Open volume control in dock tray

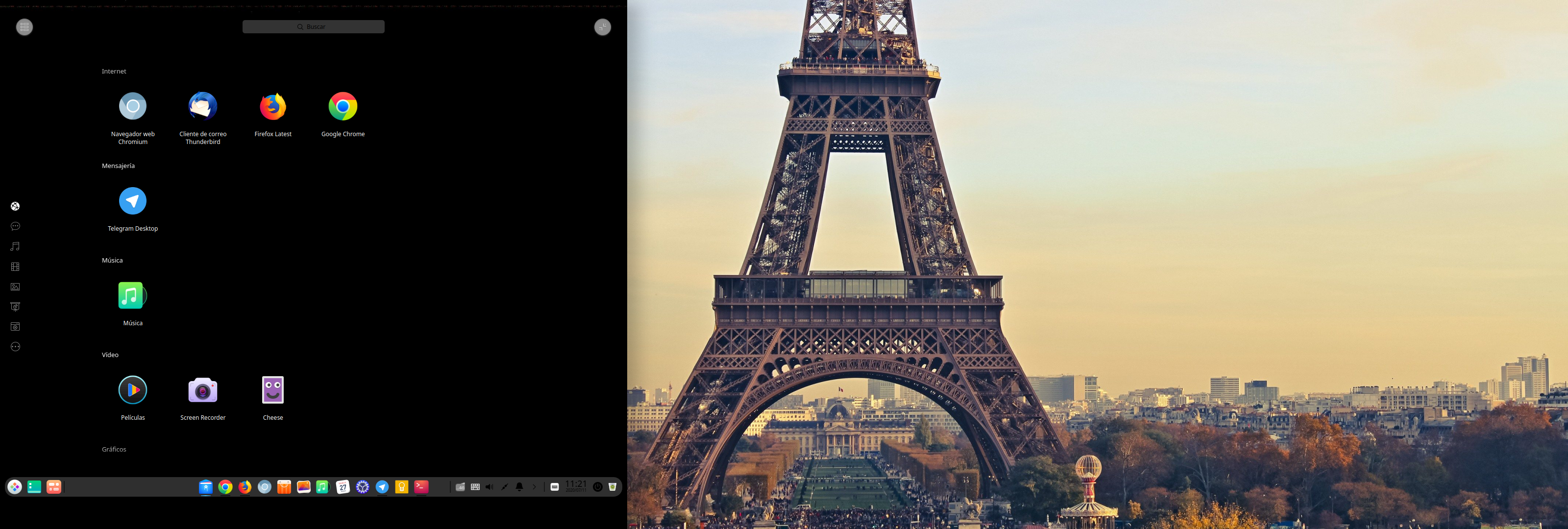tap(490, 487)
